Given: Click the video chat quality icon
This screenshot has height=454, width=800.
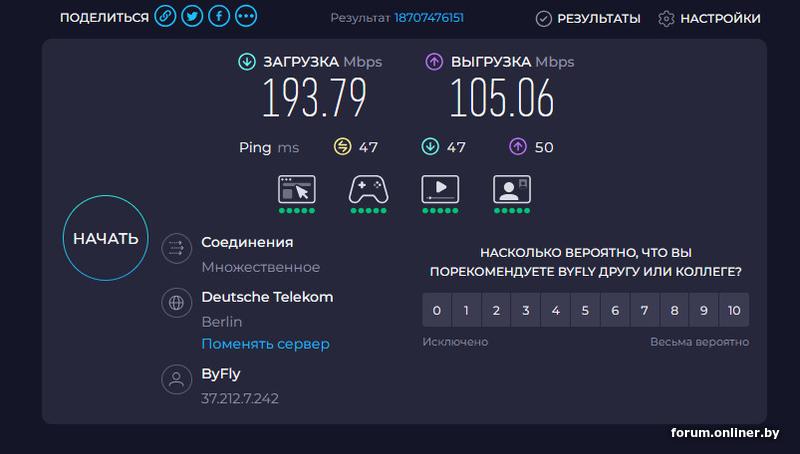Looking at the screenshot, I should 512,189.
